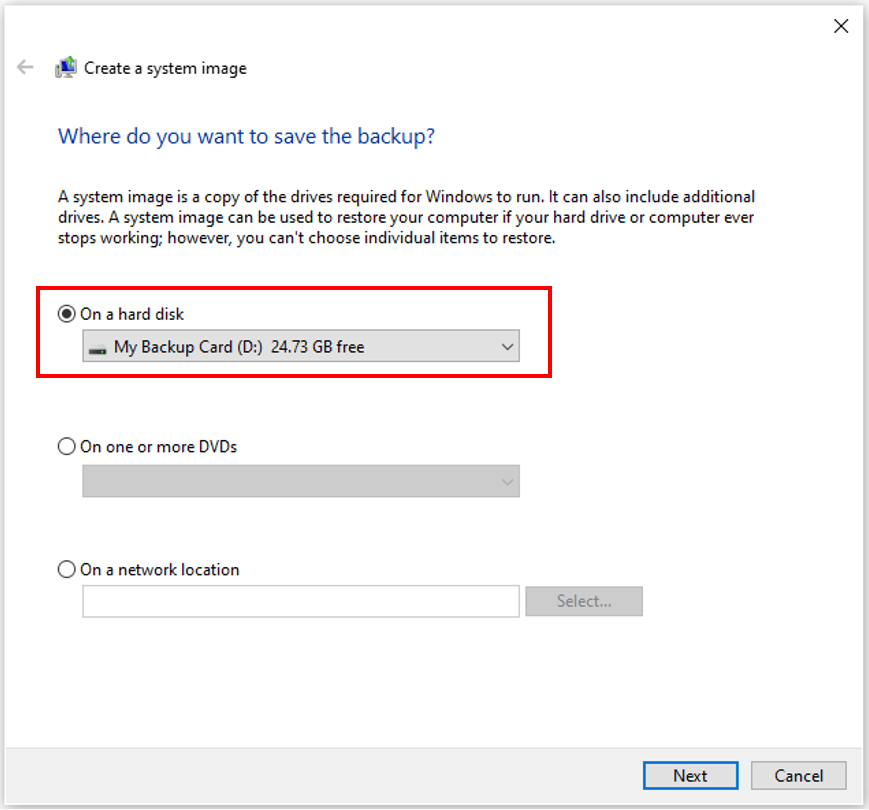Cancel the system image wizard
Viewport: 869px width, 810px height.
(x=798, y=775)
